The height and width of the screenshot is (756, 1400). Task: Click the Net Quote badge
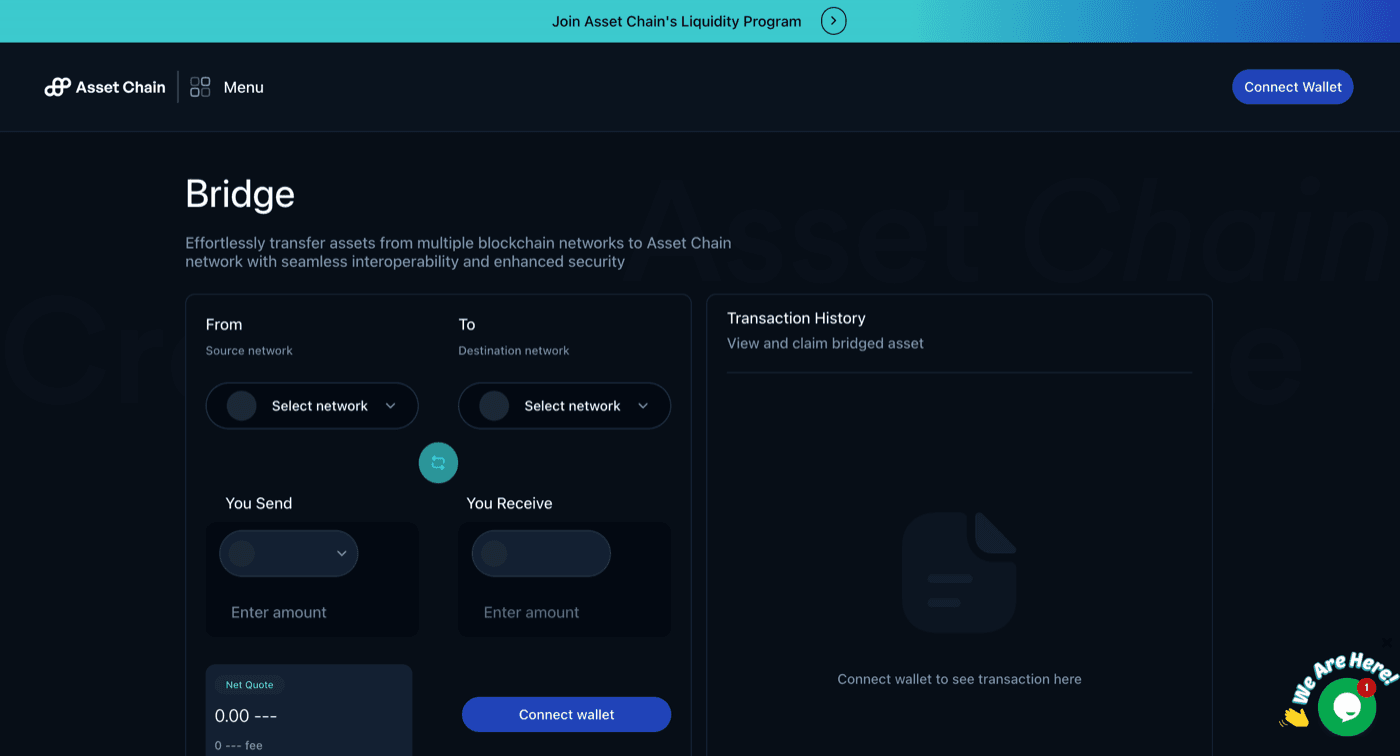click(x=249, y=685)
